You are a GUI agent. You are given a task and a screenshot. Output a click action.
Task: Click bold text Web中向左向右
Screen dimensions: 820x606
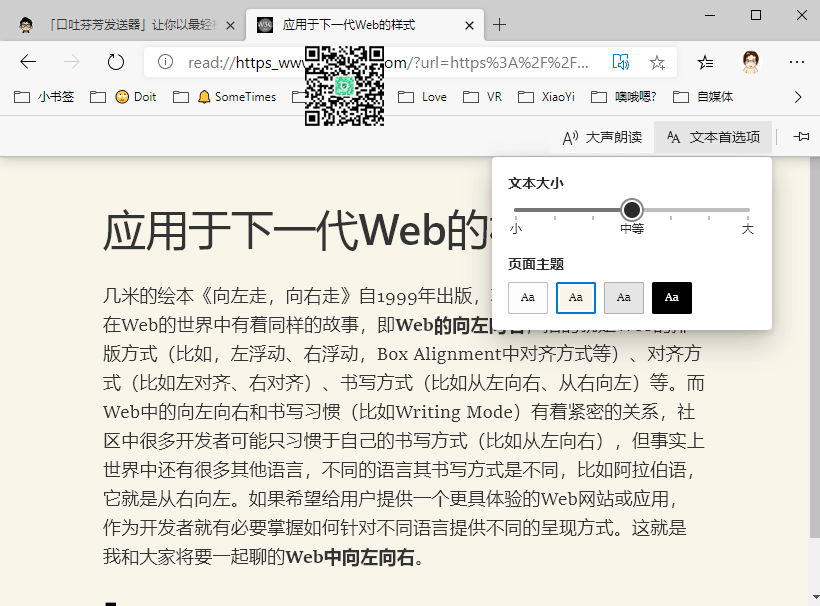[x=350, y=557]
